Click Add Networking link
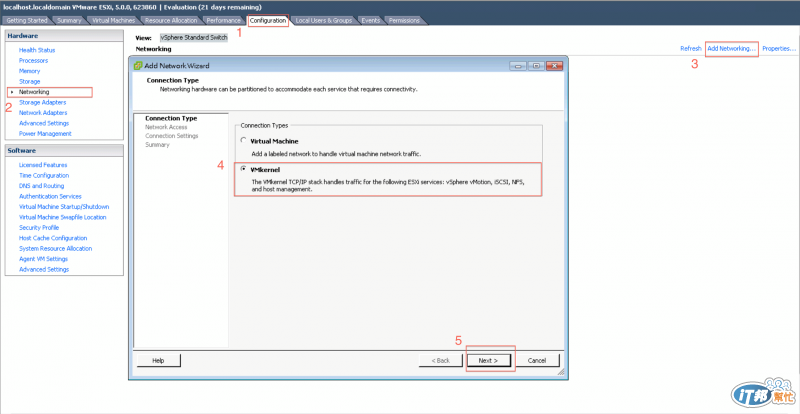Viewport: 800px width, 414px height. 731,49
